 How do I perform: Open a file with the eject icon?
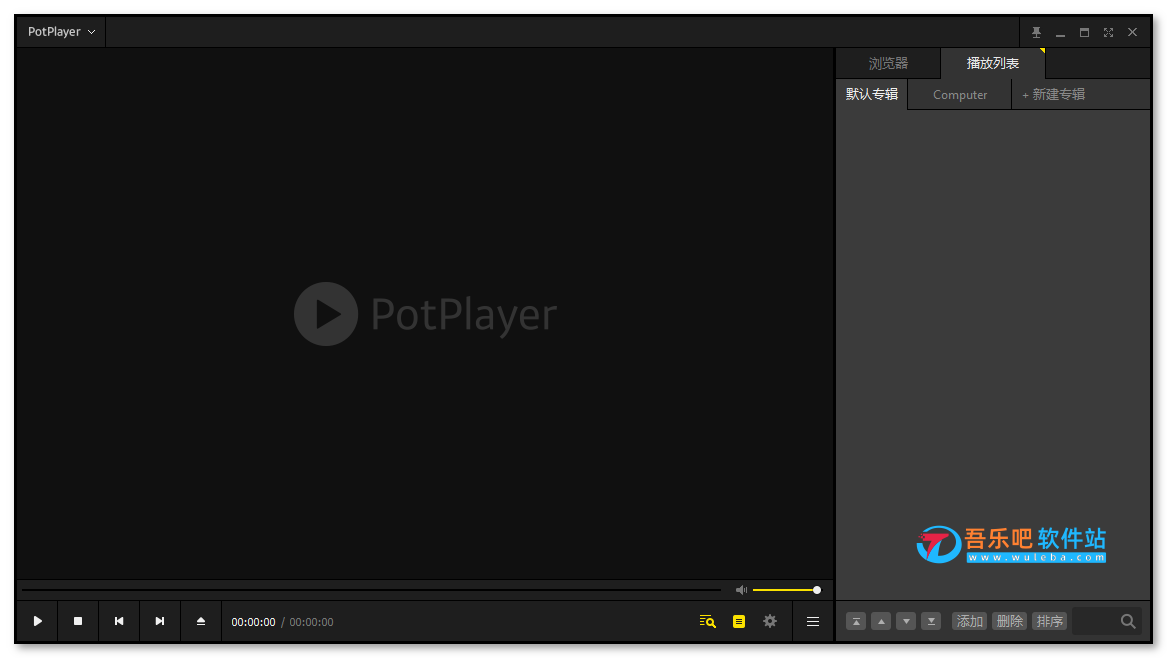[201, 622]
